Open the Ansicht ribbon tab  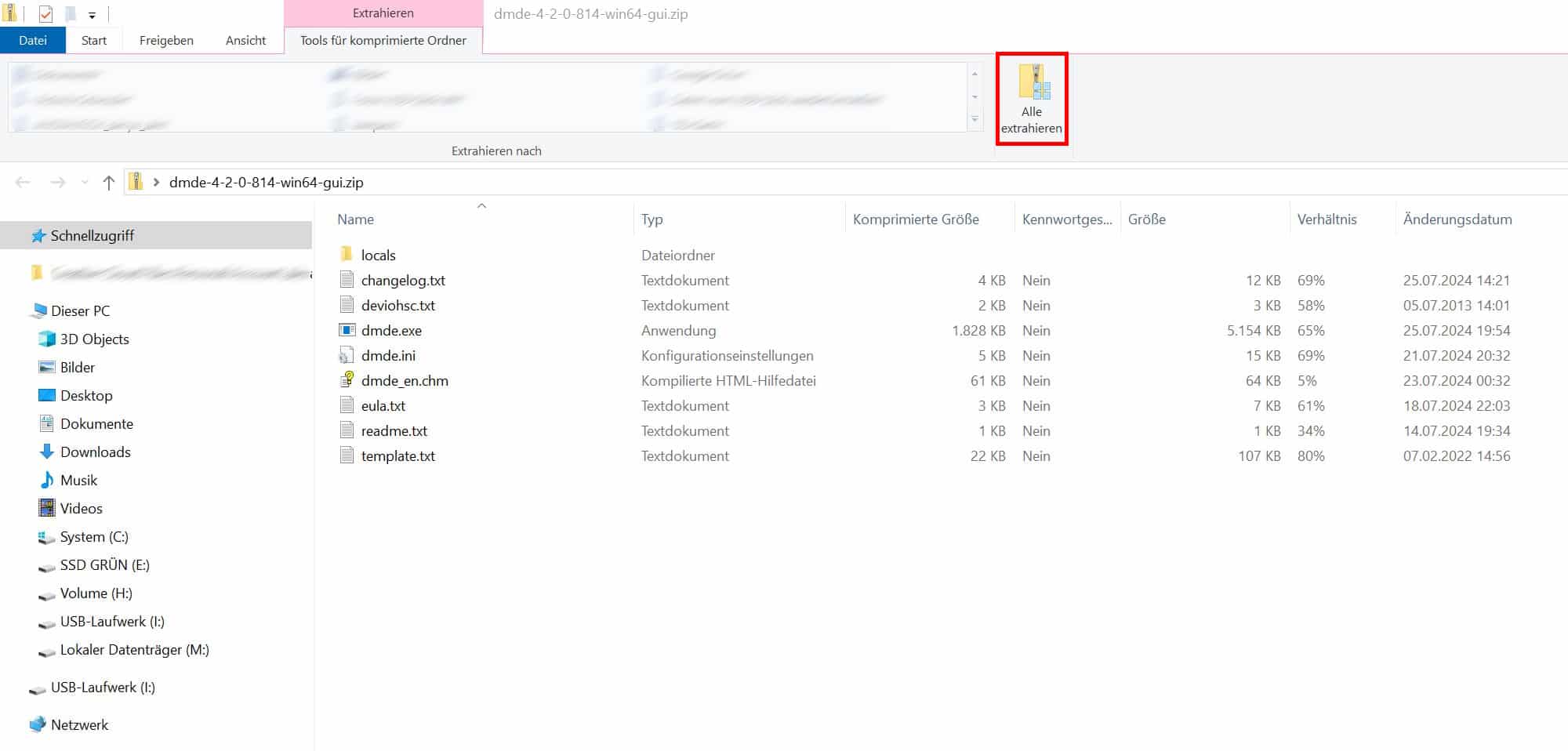click(245, 40)
